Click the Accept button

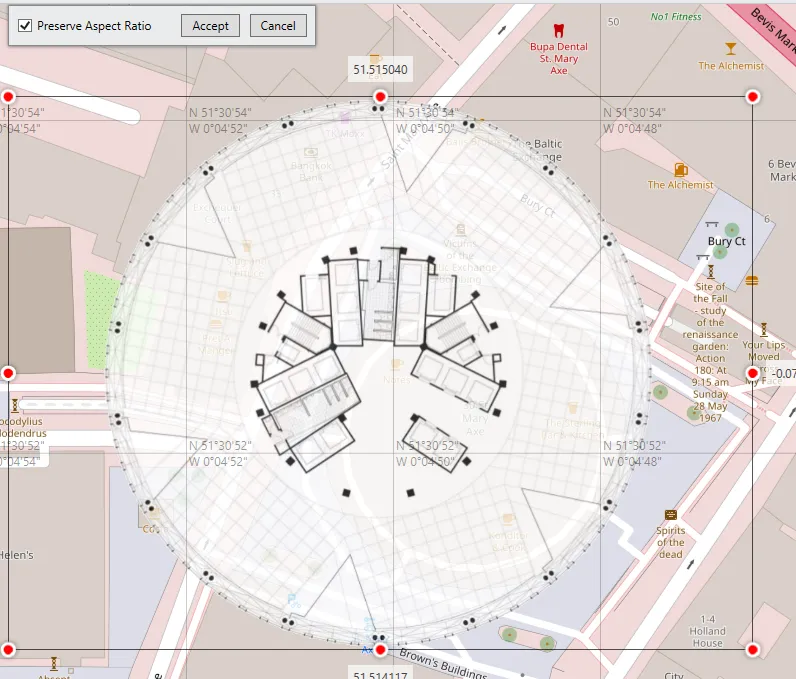pos(210,25)
